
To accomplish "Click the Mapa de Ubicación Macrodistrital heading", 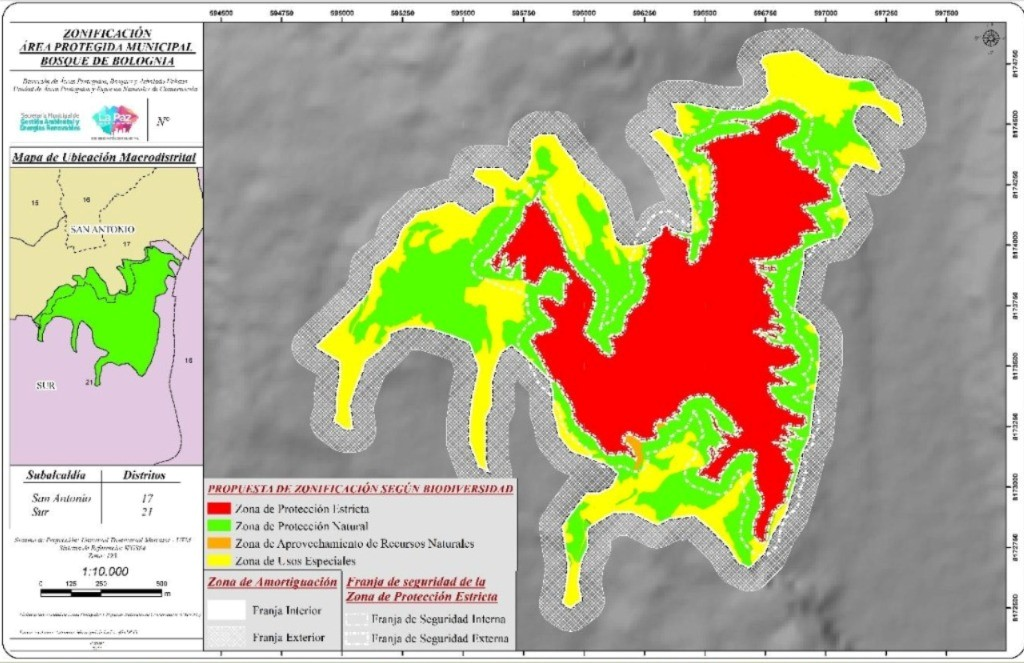I will [104, 157].
